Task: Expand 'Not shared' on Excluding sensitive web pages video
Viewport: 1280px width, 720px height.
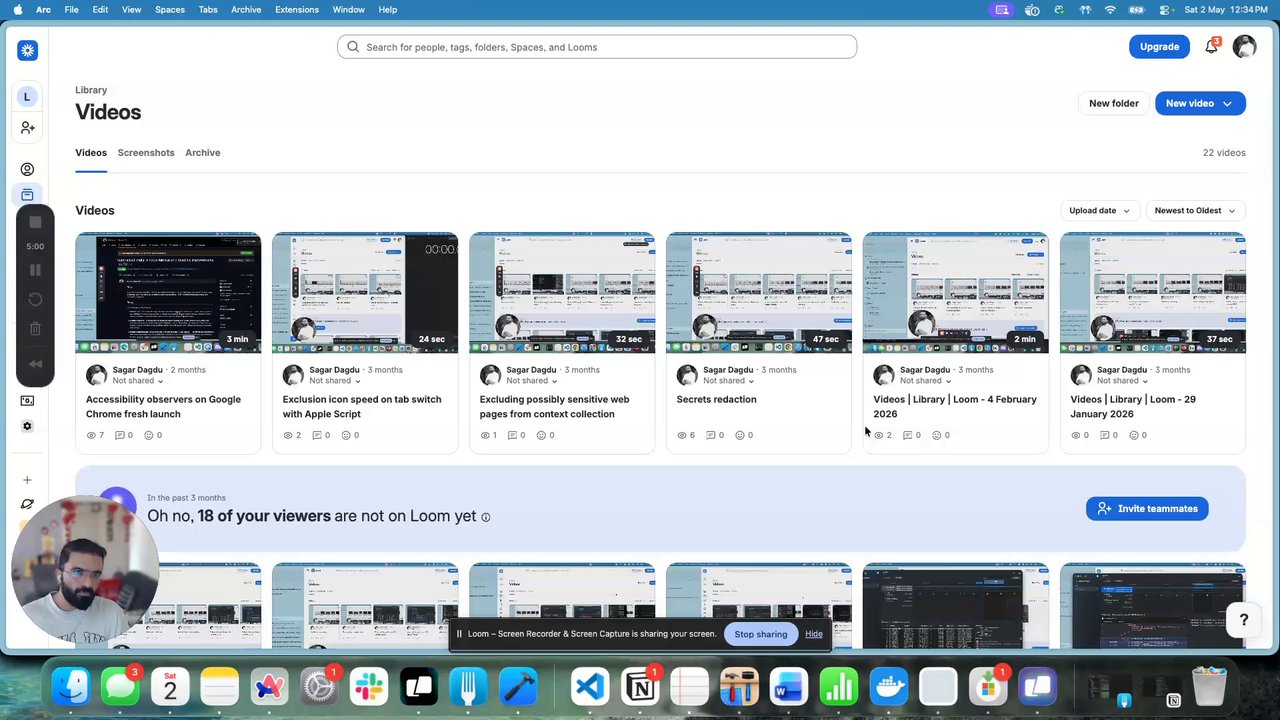Action: point(531,381)
